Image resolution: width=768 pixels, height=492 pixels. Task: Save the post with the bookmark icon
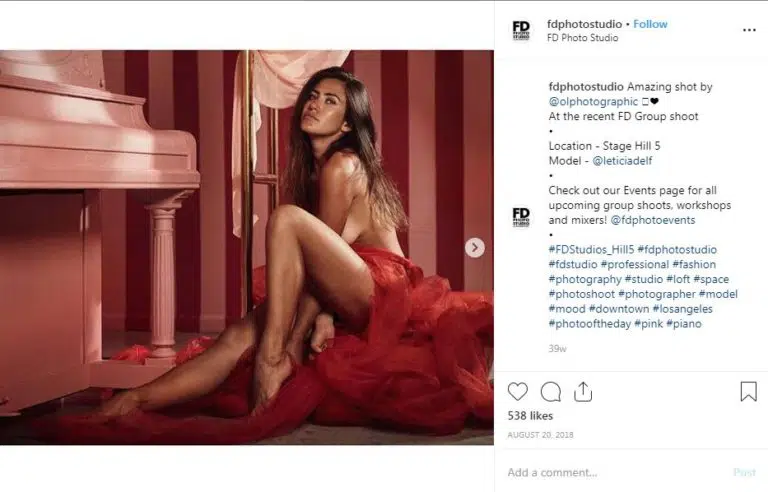[x=748, y=392]
